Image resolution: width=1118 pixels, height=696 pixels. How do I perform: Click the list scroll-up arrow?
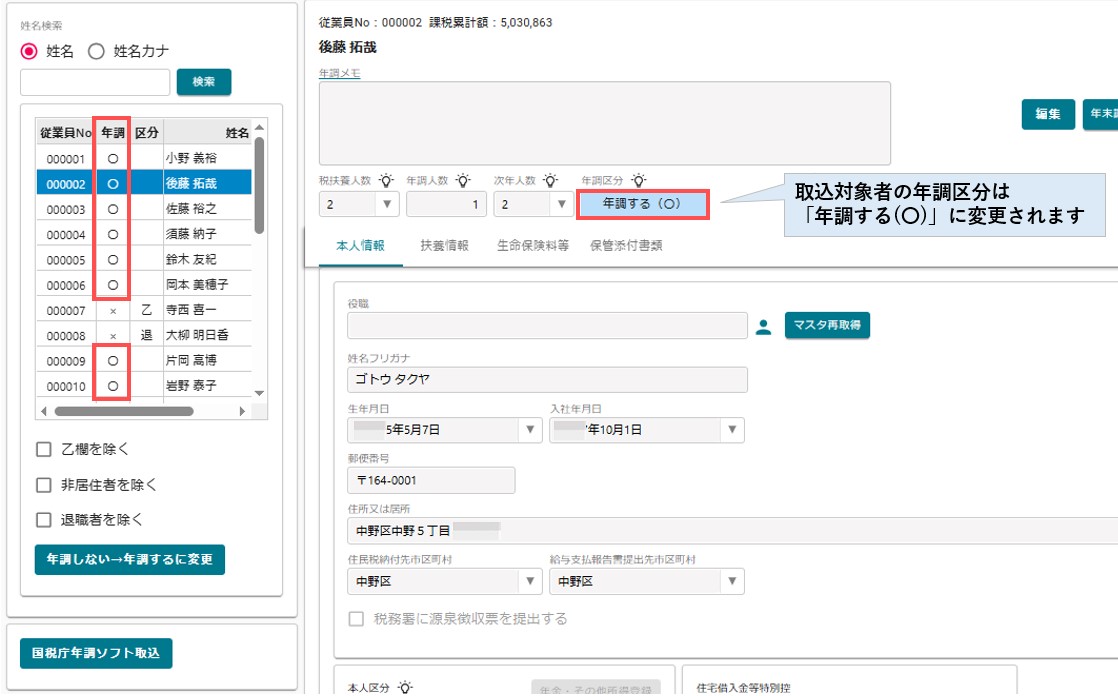click(x=259, y=128)
